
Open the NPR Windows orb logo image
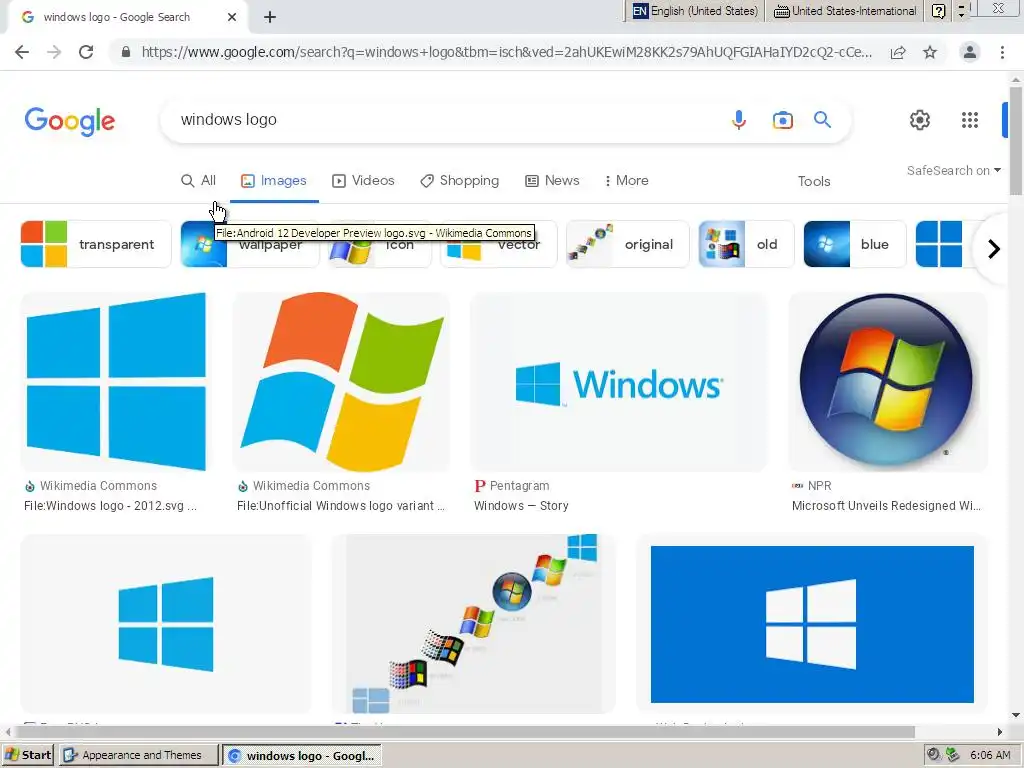888,382
